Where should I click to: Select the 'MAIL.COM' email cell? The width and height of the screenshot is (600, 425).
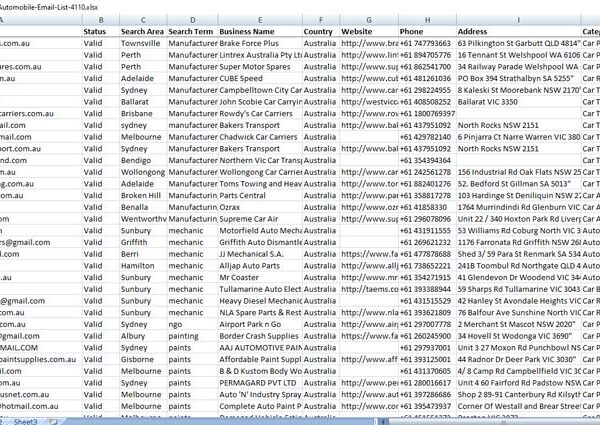point(41,348)
